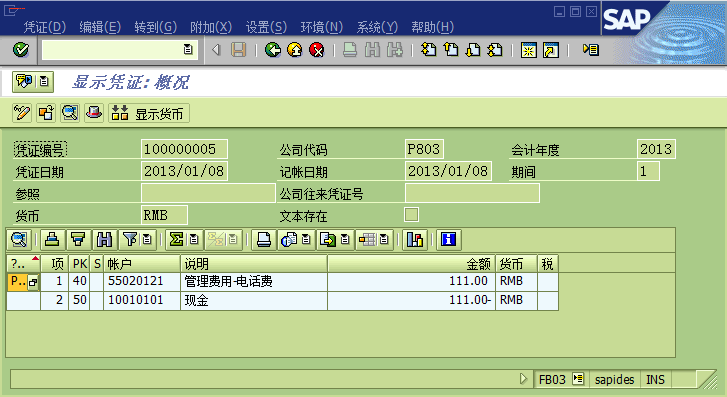Image resolution: width=727 pixels, height=397 pixels.
Task: Open the 帮助(H) menu
Action: pyautogui.click(x=433, y=27)
